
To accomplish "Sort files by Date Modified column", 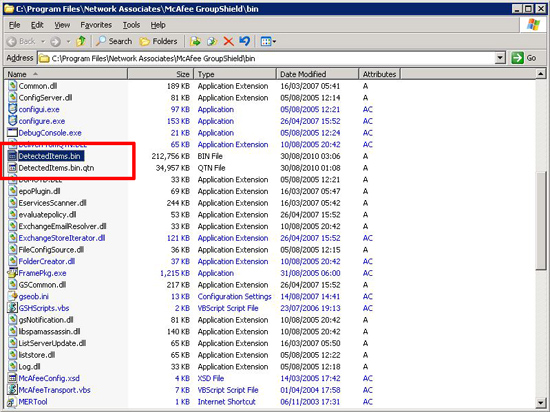I will (x=317, y=74).
